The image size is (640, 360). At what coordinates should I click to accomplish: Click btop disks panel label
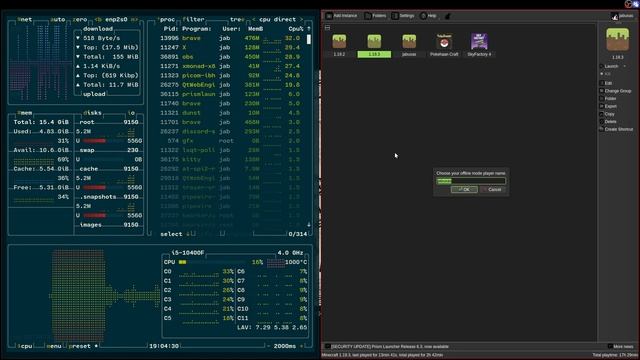(x=93, y=113)
